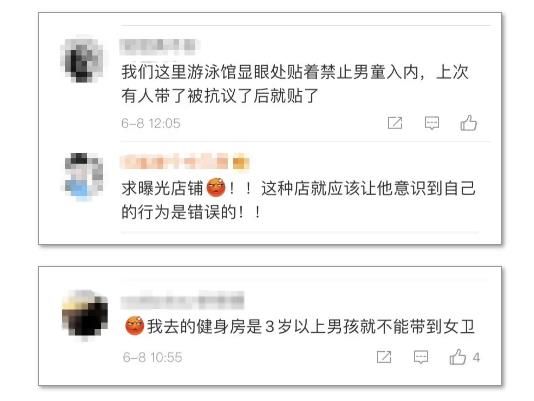This screenshot has height=401, width=534.
Task: Click the comment text 求曝光店铺
Action: 162,188
